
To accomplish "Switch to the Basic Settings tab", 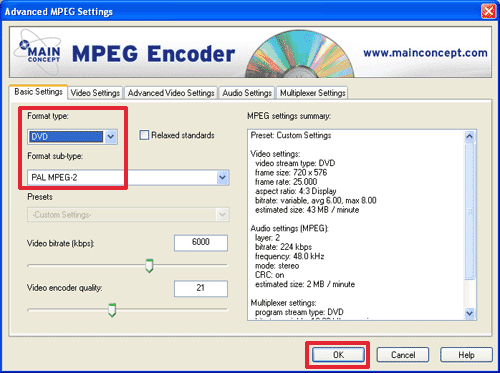I will pos(38,92).
